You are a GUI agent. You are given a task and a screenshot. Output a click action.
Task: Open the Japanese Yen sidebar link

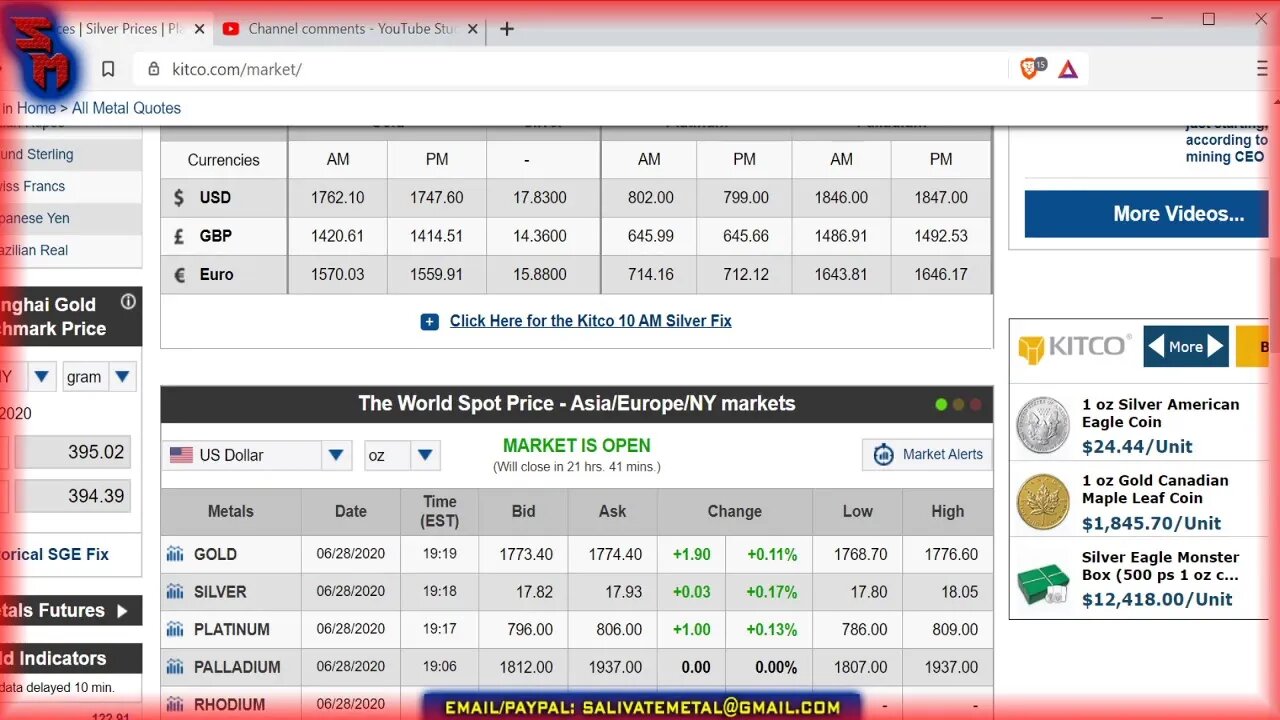[35, 218]
